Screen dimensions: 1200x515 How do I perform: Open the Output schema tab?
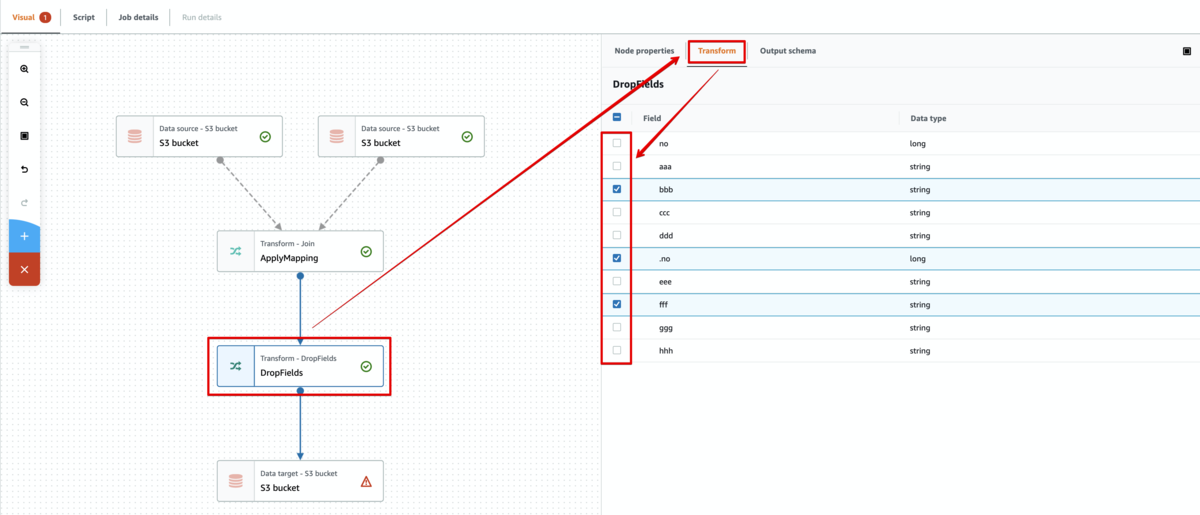788,51
